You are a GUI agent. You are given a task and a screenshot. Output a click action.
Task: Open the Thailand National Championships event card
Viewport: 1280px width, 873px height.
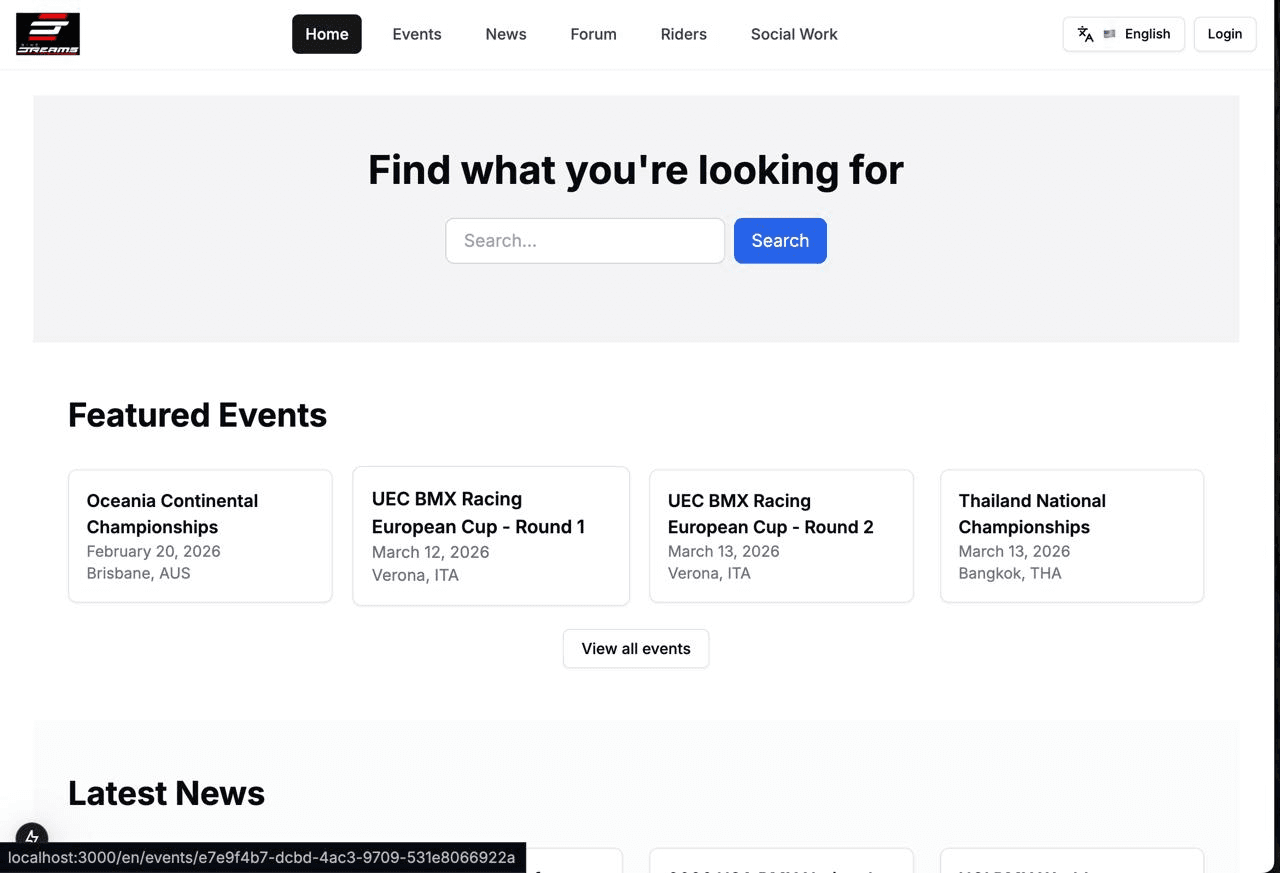[1072, 536]
